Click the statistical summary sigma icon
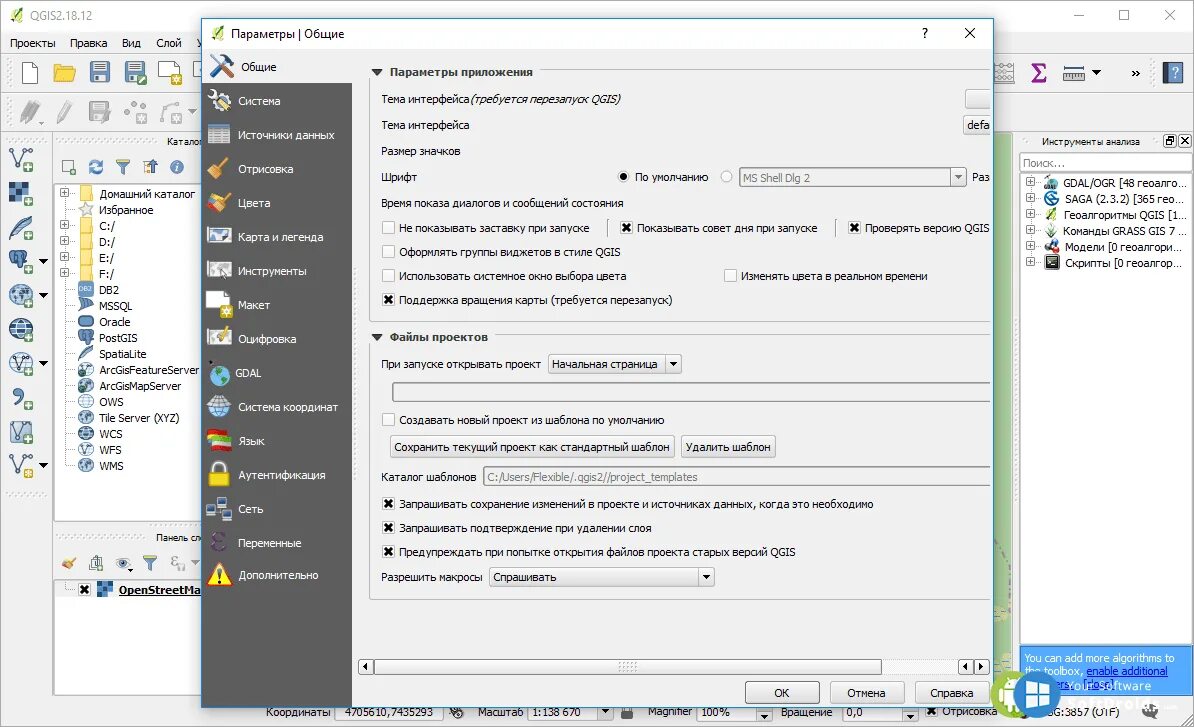Viewport: 1194px width, 727px height. [x=1039, y=72]
